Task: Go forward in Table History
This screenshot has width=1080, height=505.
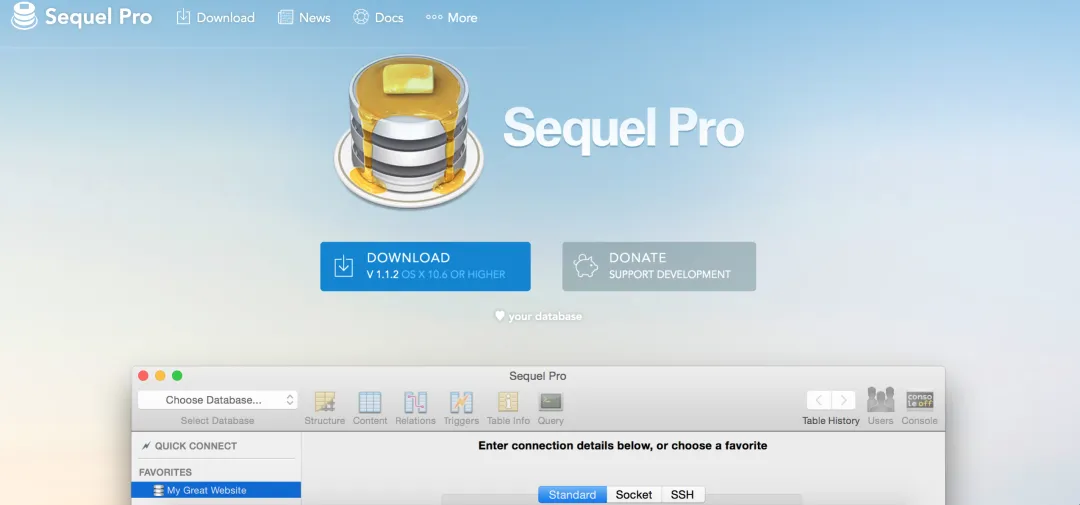Action: tap(844, 400)
